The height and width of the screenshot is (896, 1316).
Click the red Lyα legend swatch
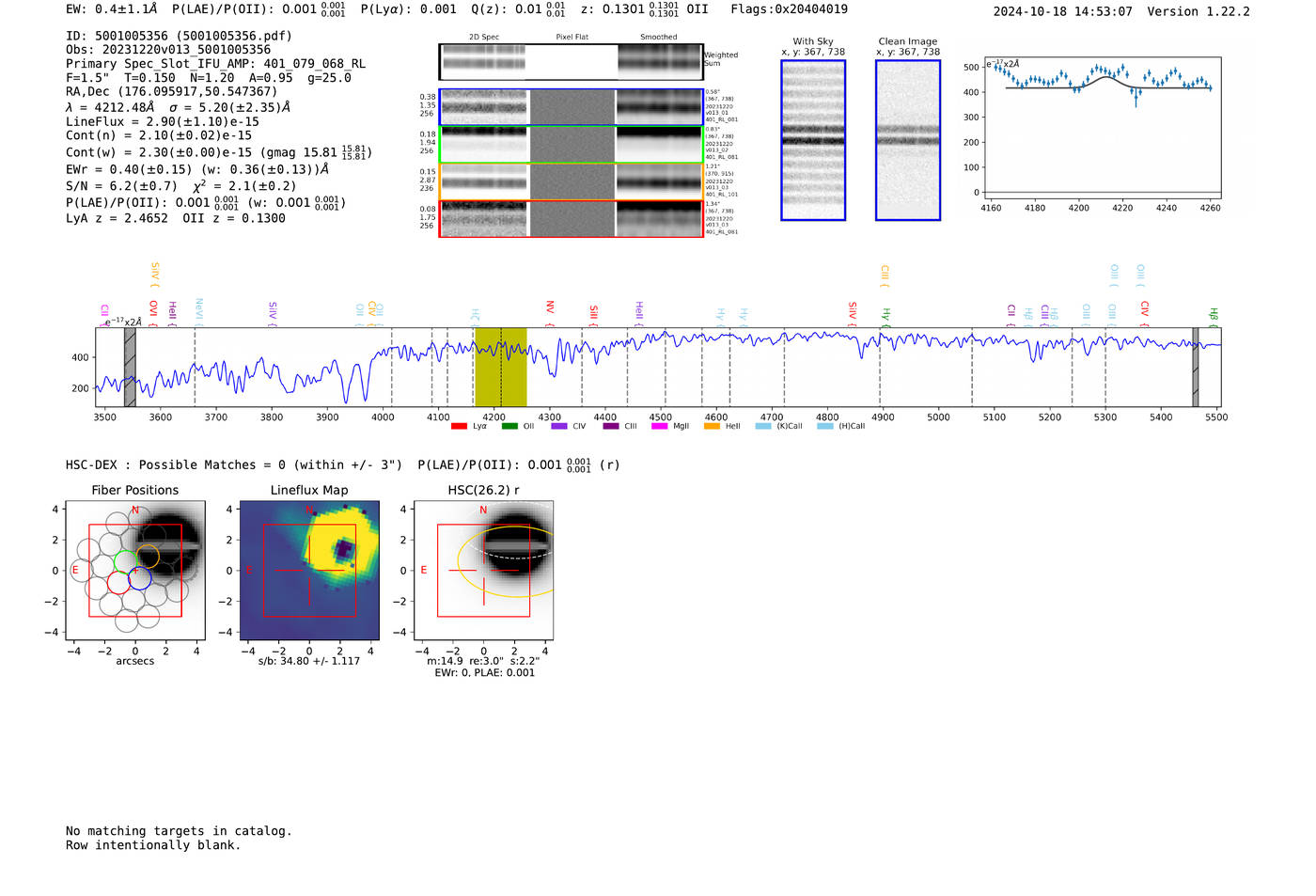point(459,426)
